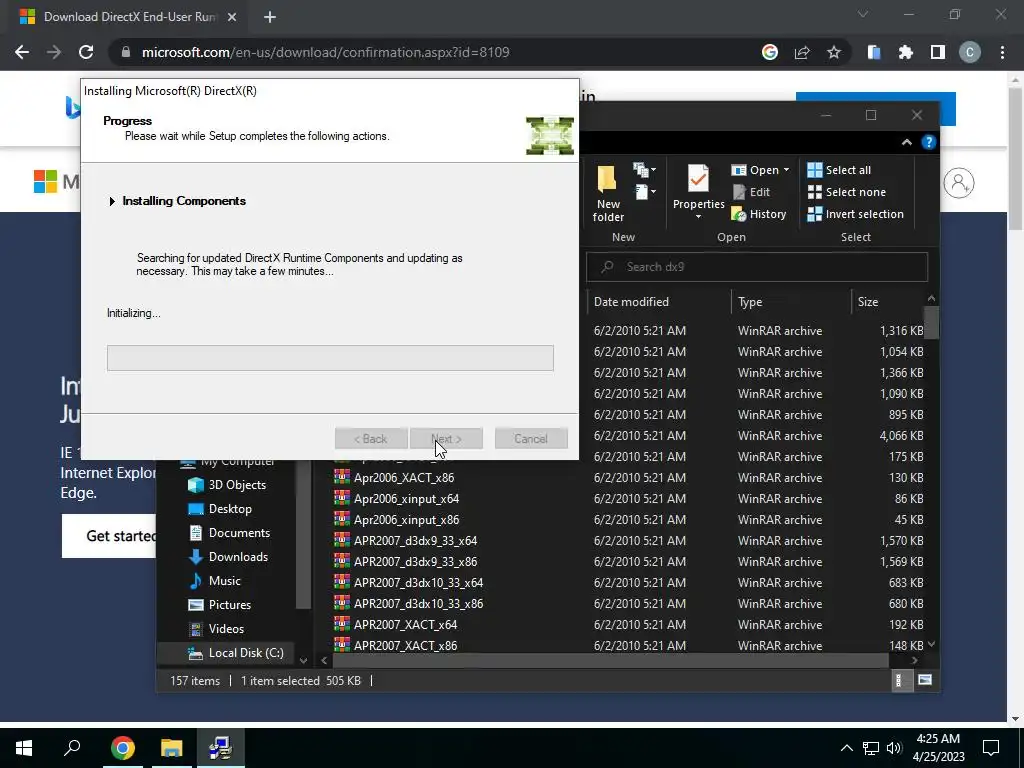The image size is (1024, 768).
Task: Switch Explorer to large thumbnails view icon
Action: pyautogui.click(x=925, y=680)
